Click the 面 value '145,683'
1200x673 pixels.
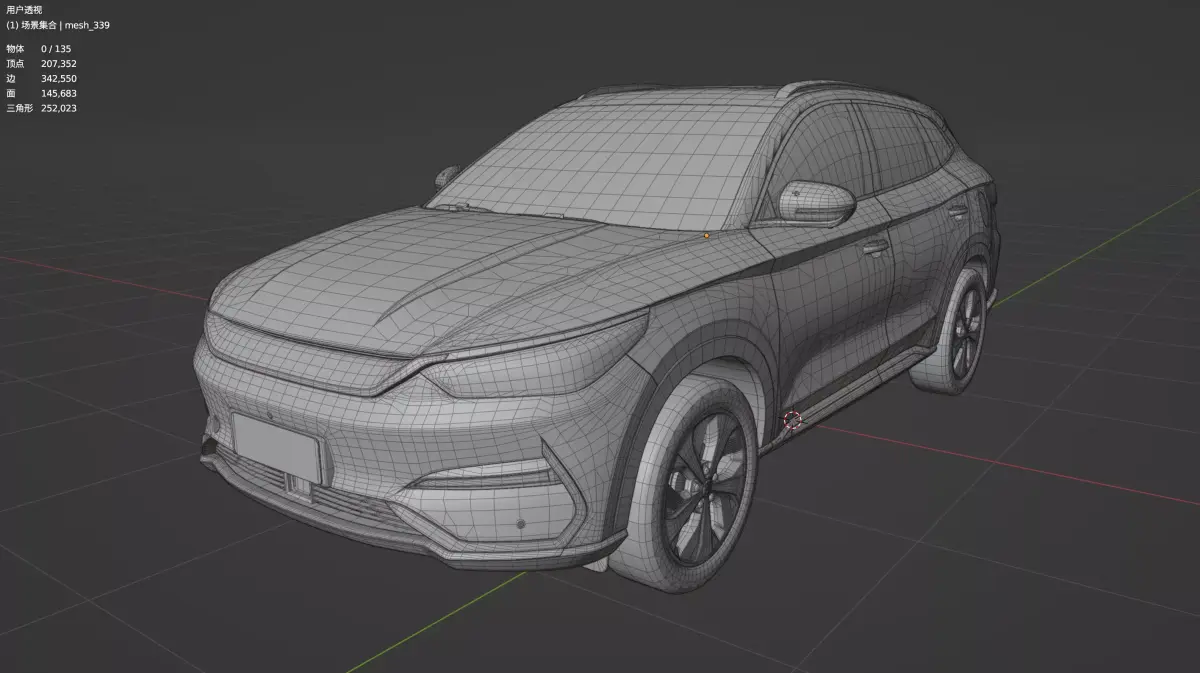[x=59, y=93]
